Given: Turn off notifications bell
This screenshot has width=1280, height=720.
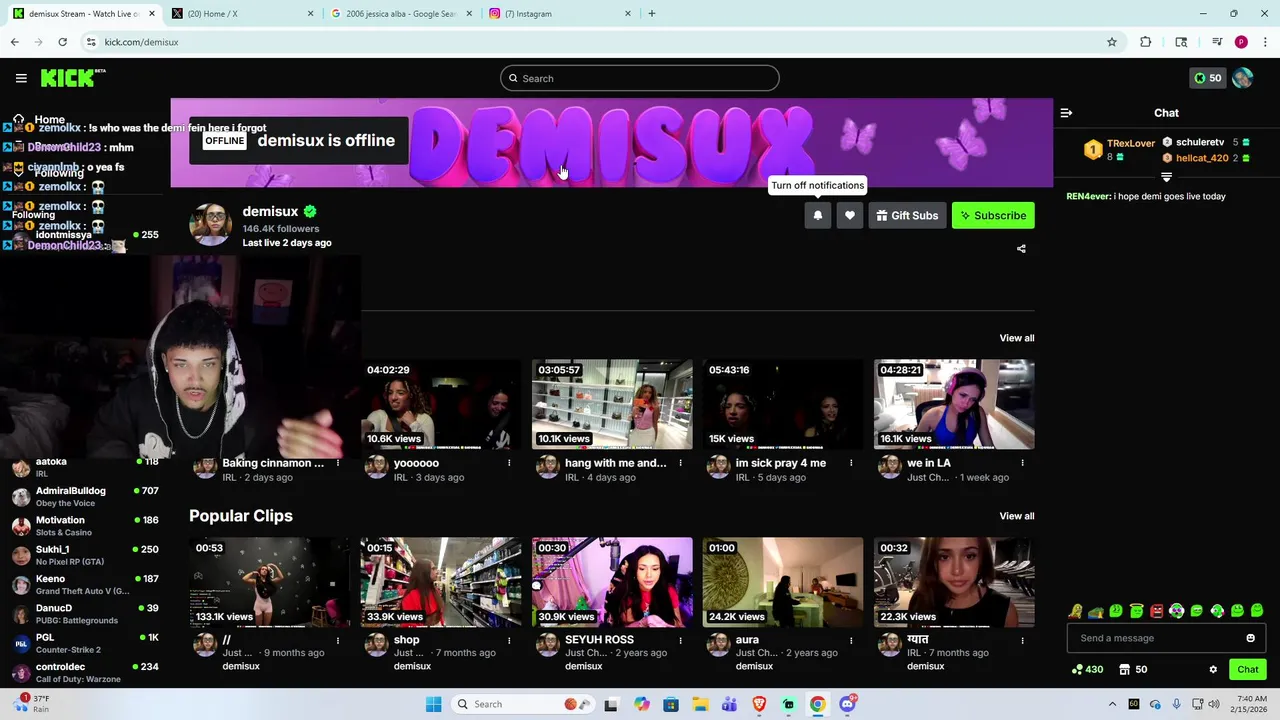Looking at the screenshot, I should tap(818, 215).
